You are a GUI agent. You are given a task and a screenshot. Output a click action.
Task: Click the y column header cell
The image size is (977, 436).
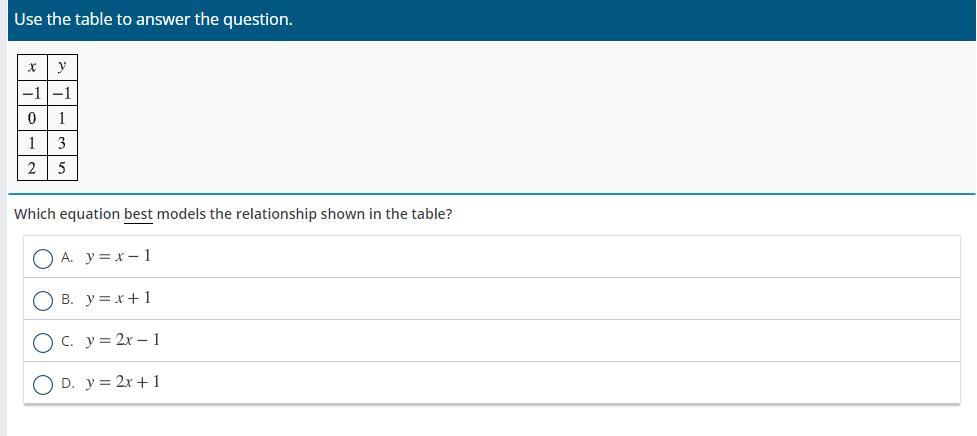click(62, 67)
